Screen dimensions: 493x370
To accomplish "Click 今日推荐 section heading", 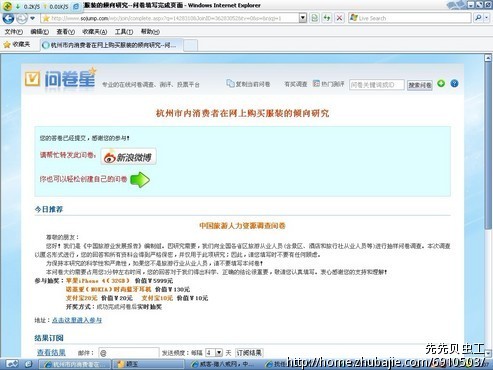I will (x=49, y=209).
